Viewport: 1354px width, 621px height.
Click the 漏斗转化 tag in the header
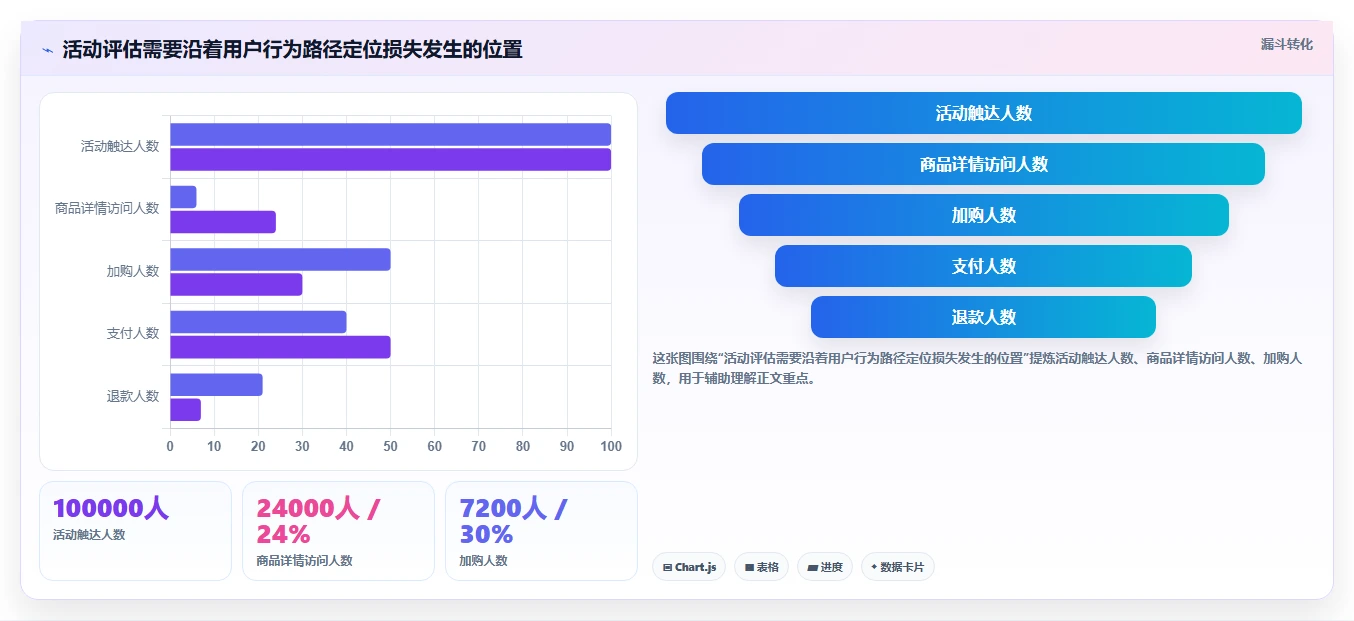[1287, 44]
